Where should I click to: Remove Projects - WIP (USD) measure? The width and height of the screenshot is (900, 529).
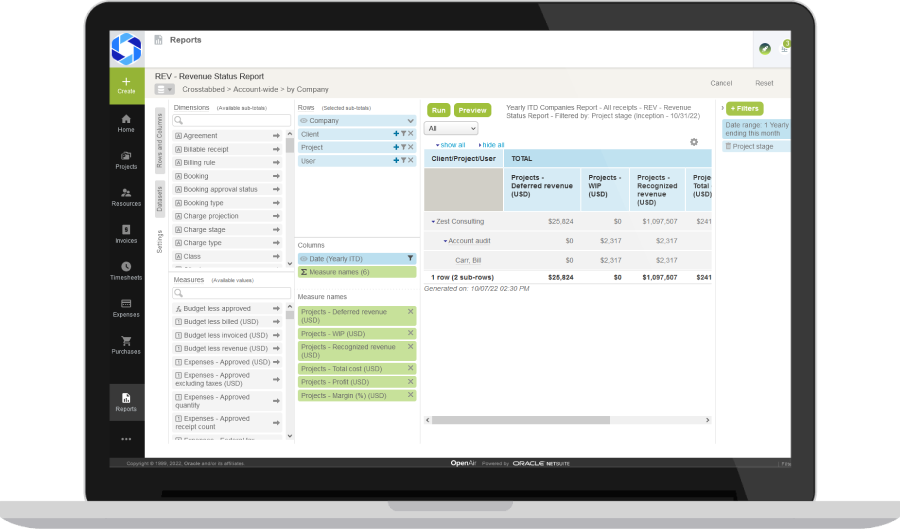coord(410,333)
